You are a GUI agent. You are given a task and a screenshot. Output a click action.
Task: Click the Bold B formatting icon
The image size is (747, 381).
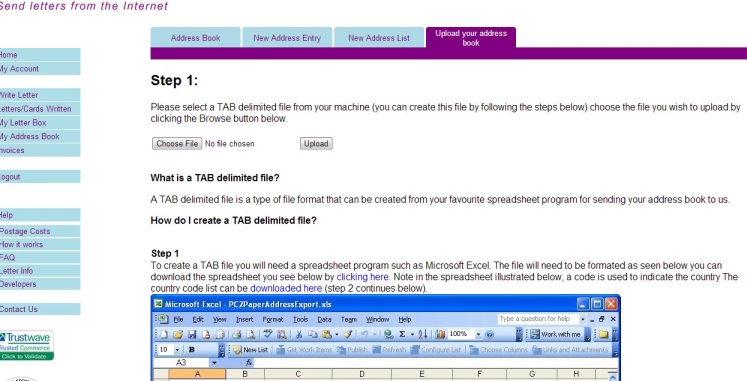coord(192,350)
